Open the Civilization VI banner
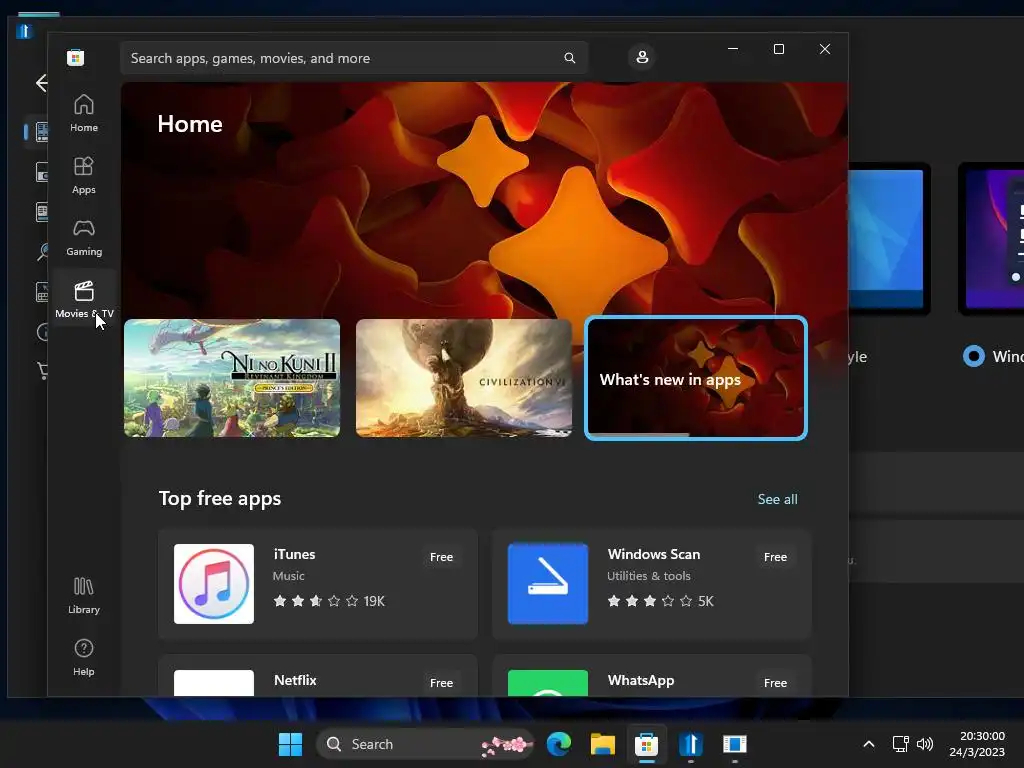This screenshot has width=1024, height=768. (464, 378)
